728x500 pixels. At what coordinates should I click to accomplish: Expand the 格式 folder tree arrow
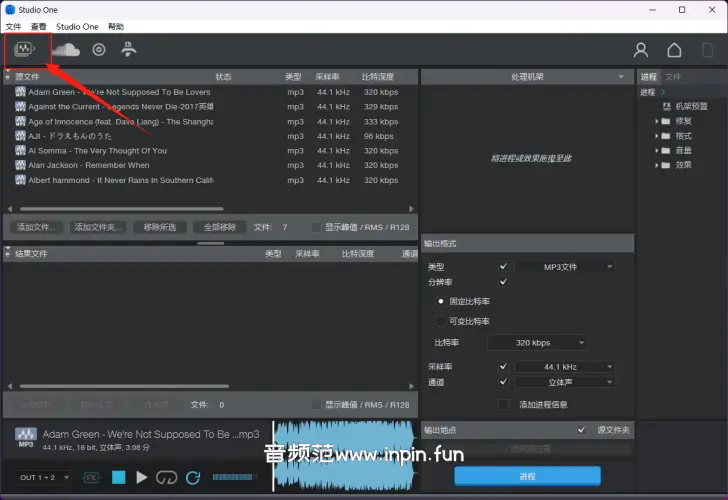pyautogui.click(x=656, y=136)
